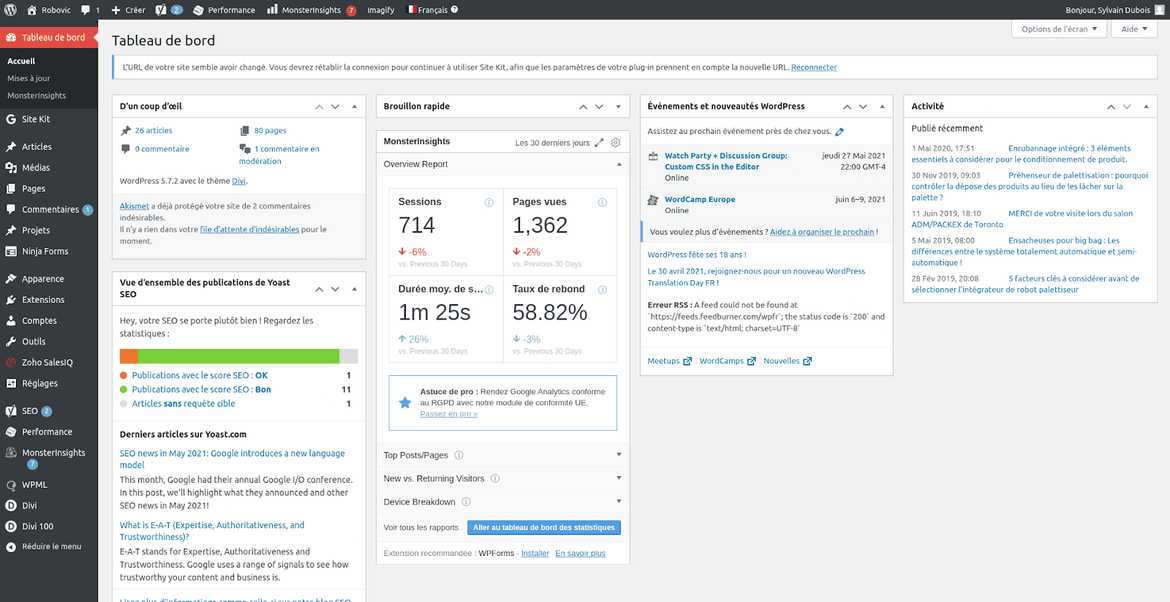Click the green SEO score bar segment
Image resolution: width=1170 pixels, height=602 pixels.
click(238, 356)
